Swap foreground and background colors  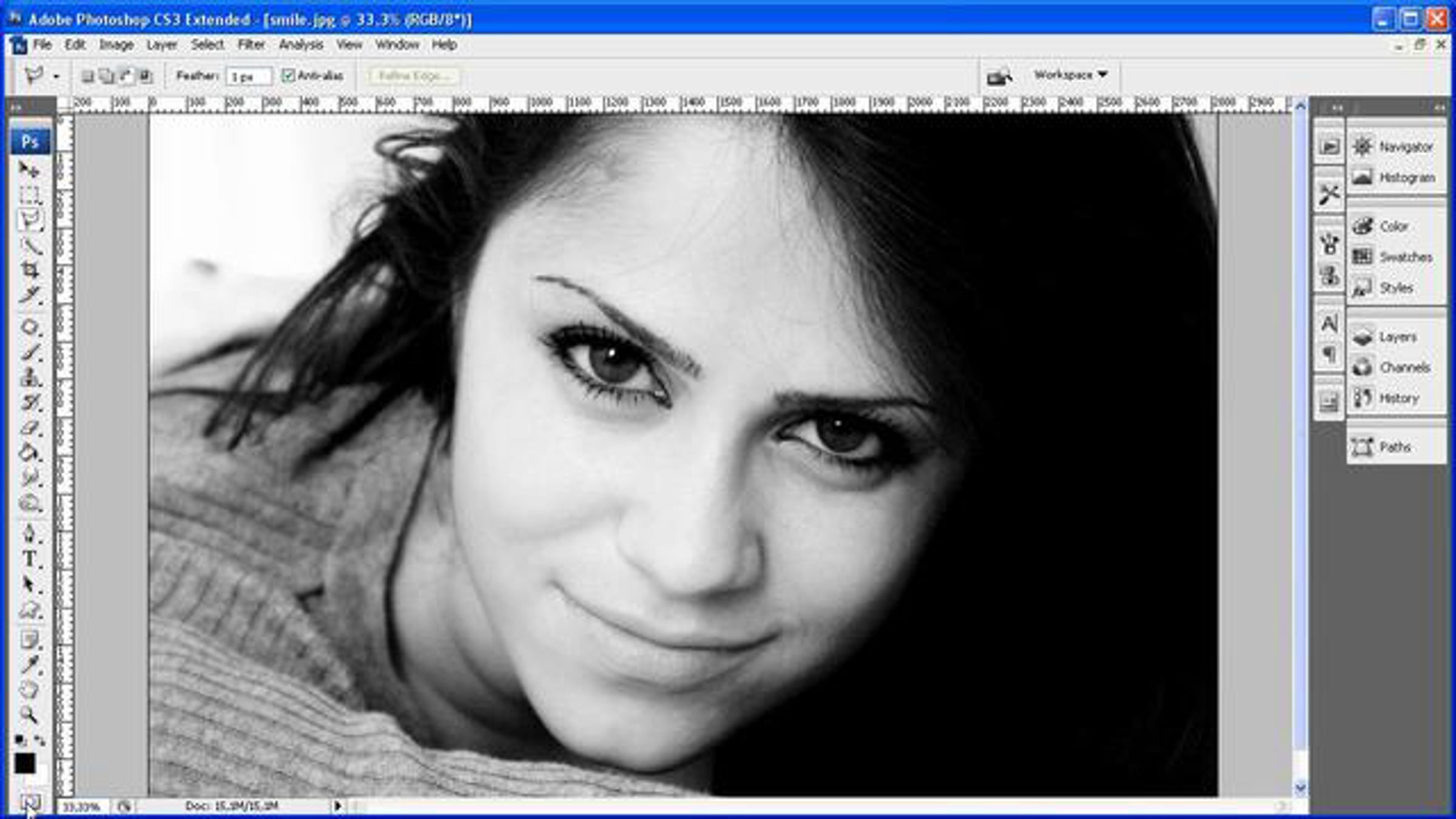40,740
